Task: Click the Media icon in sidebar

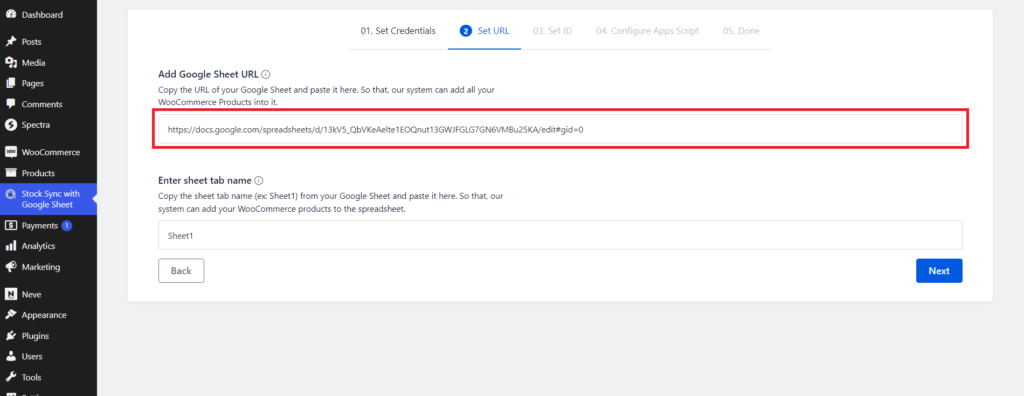Action: coord(10,63)
